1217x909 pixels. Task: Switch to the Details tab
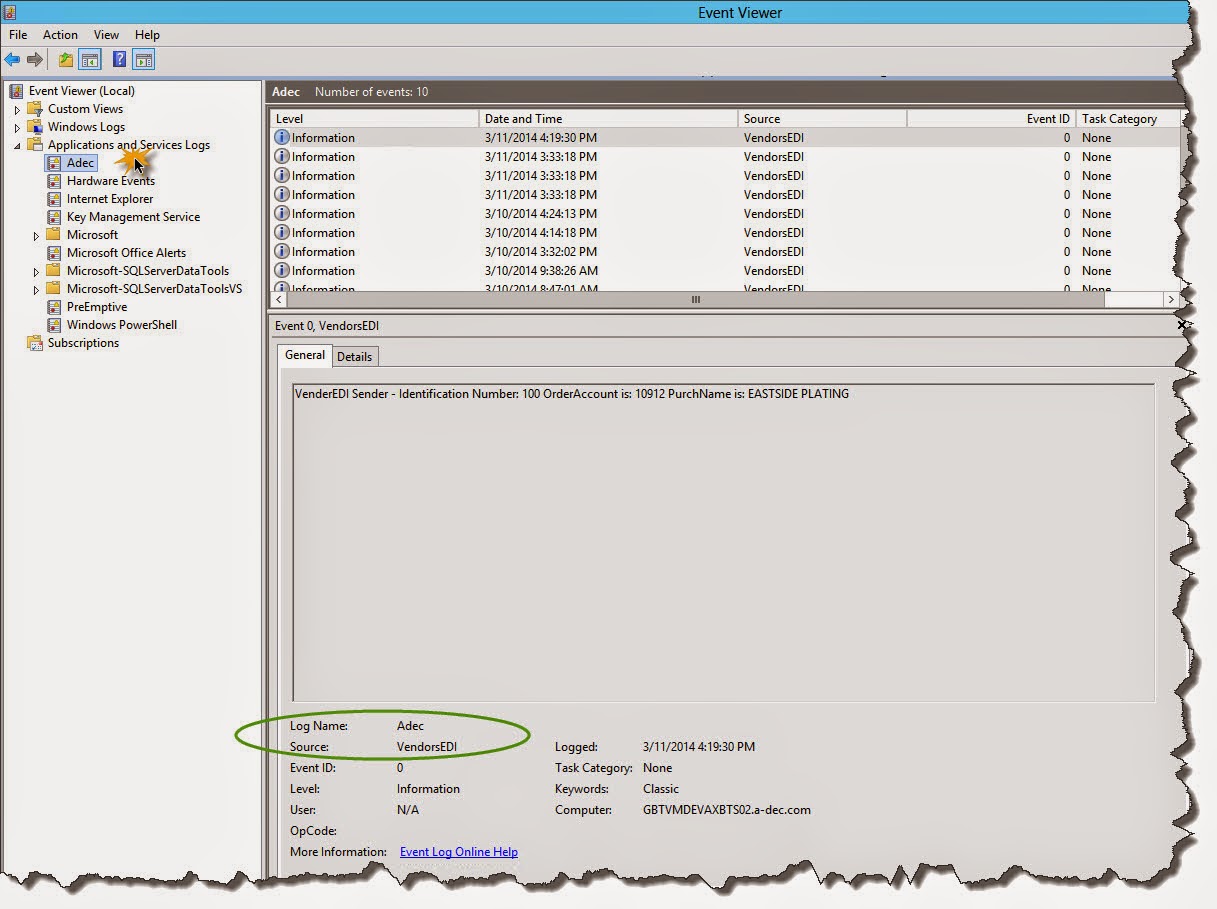tap(354, 356)
